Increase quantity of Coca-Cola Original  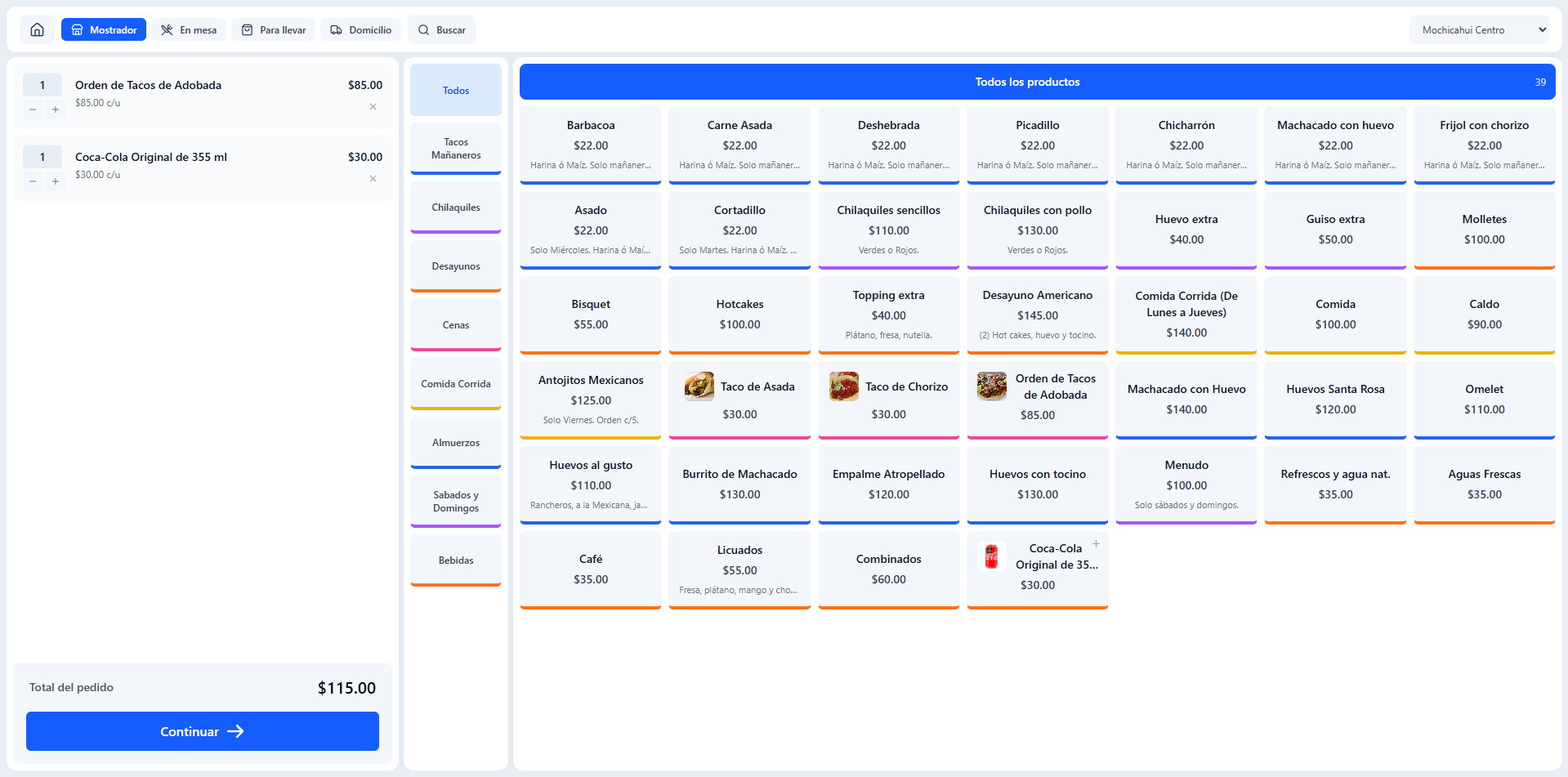(x=56, y=181)
